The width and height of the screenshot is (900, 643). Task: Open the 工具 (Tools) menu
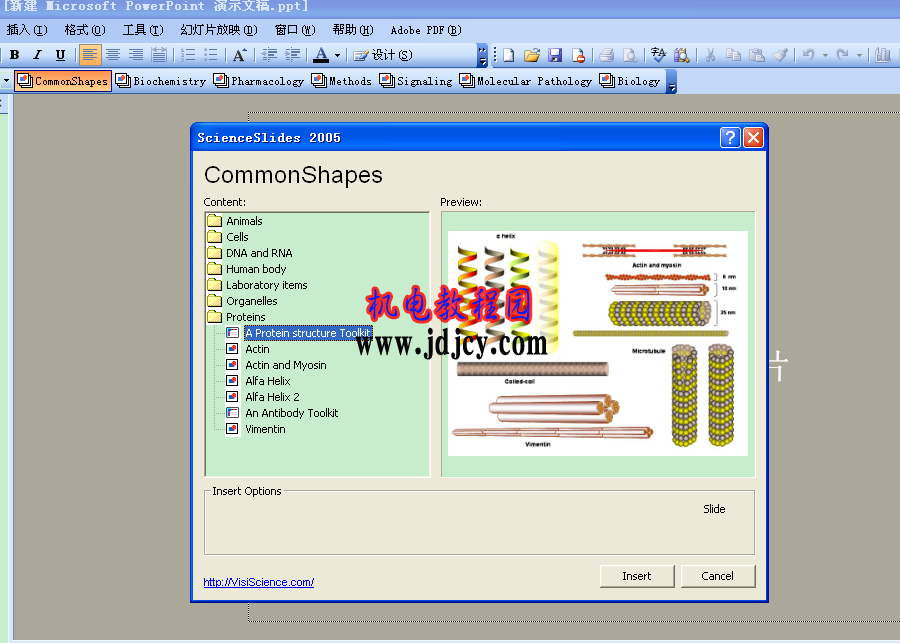(143, 30)
